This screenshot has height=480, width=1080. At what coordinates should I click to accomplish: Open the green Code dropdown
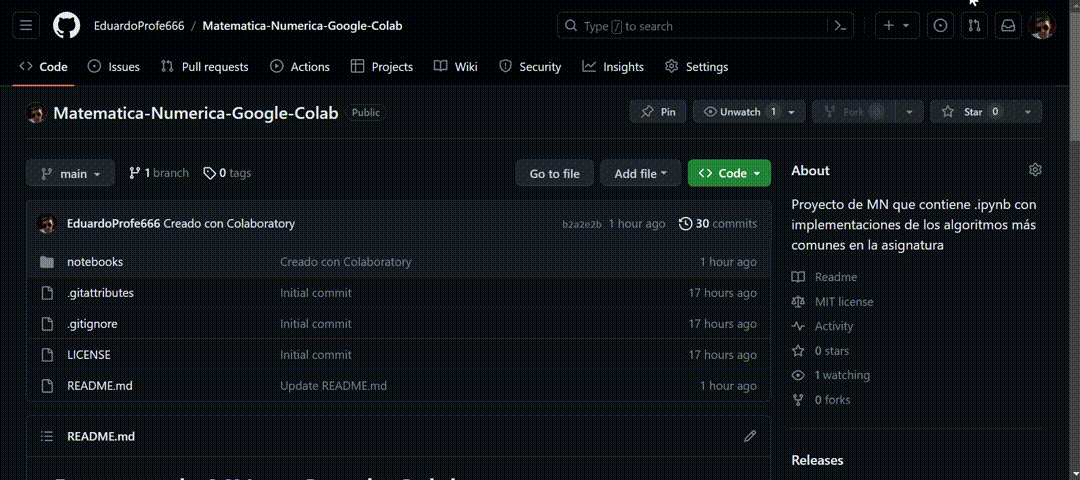[729, 174]
